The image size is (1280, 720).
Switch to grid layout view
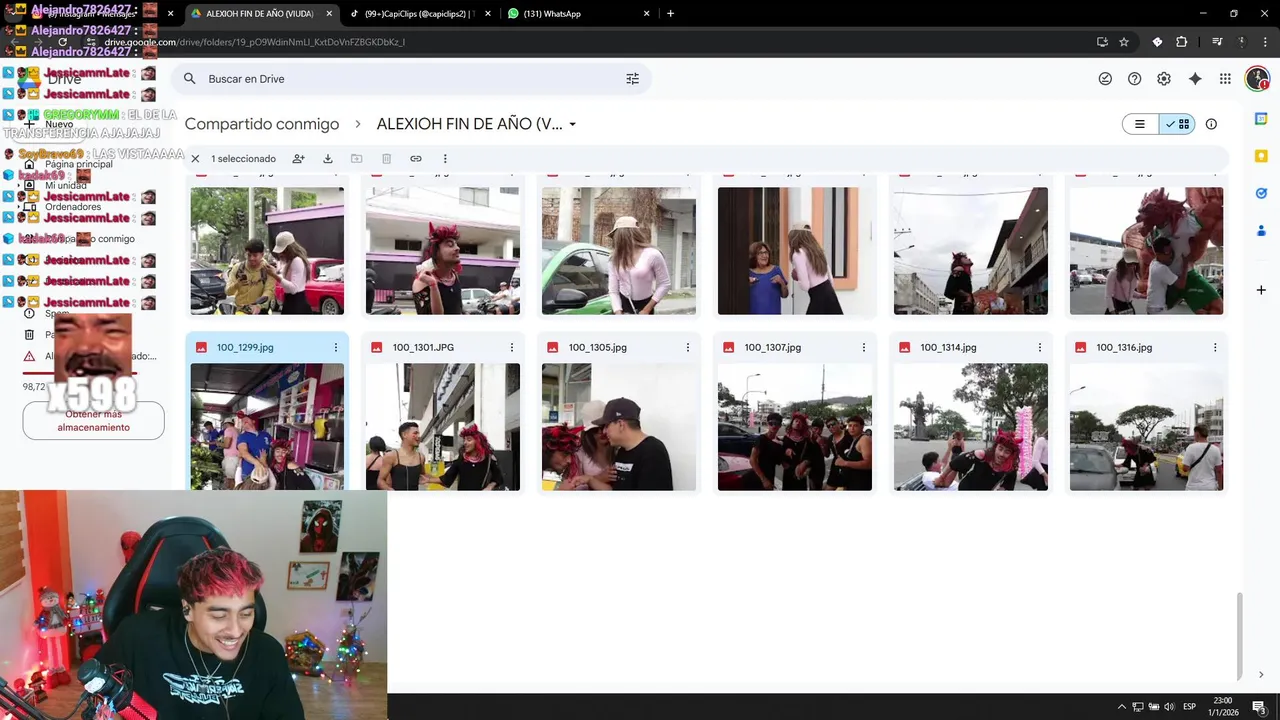[x=1177, y=124]
